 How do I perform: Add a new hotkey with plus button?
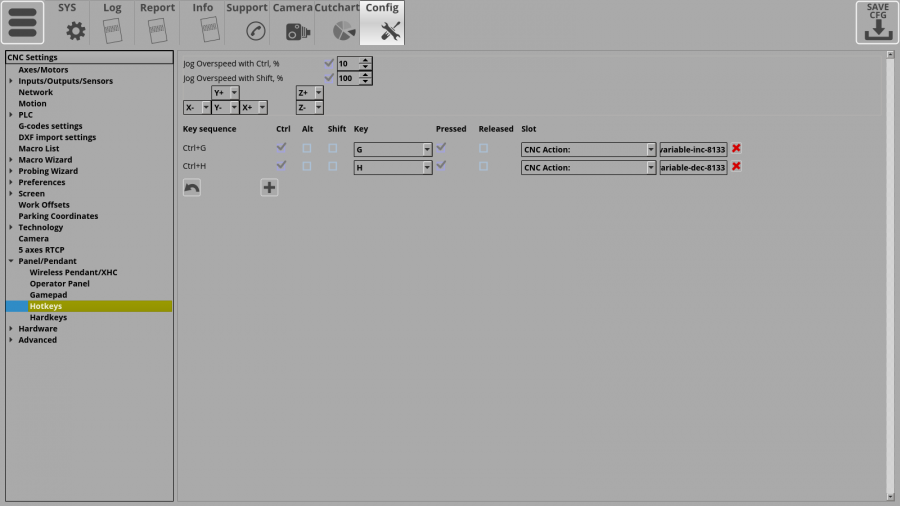(269, 187)
